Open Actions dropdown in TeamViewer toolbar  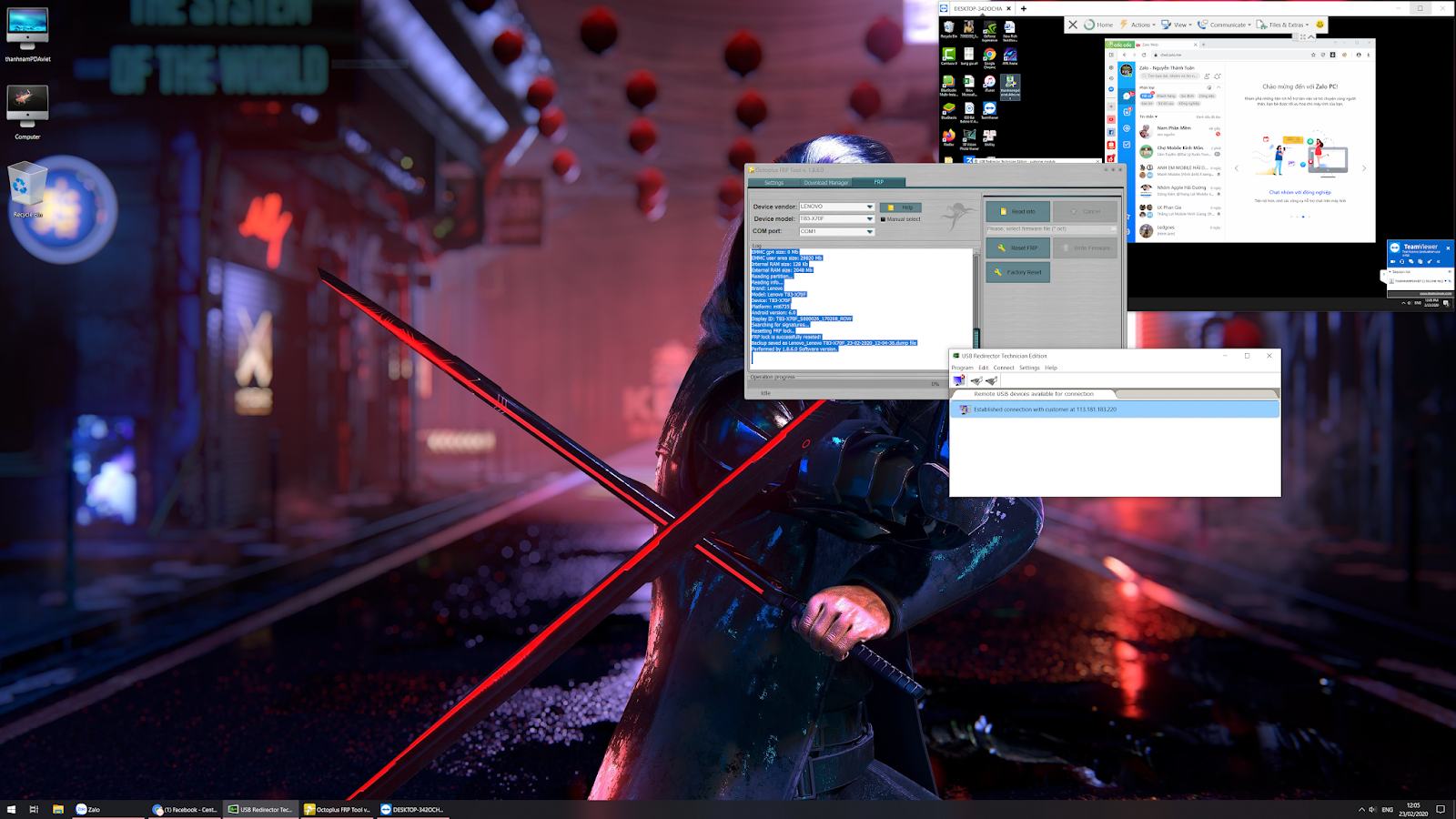pos(1137,25)
